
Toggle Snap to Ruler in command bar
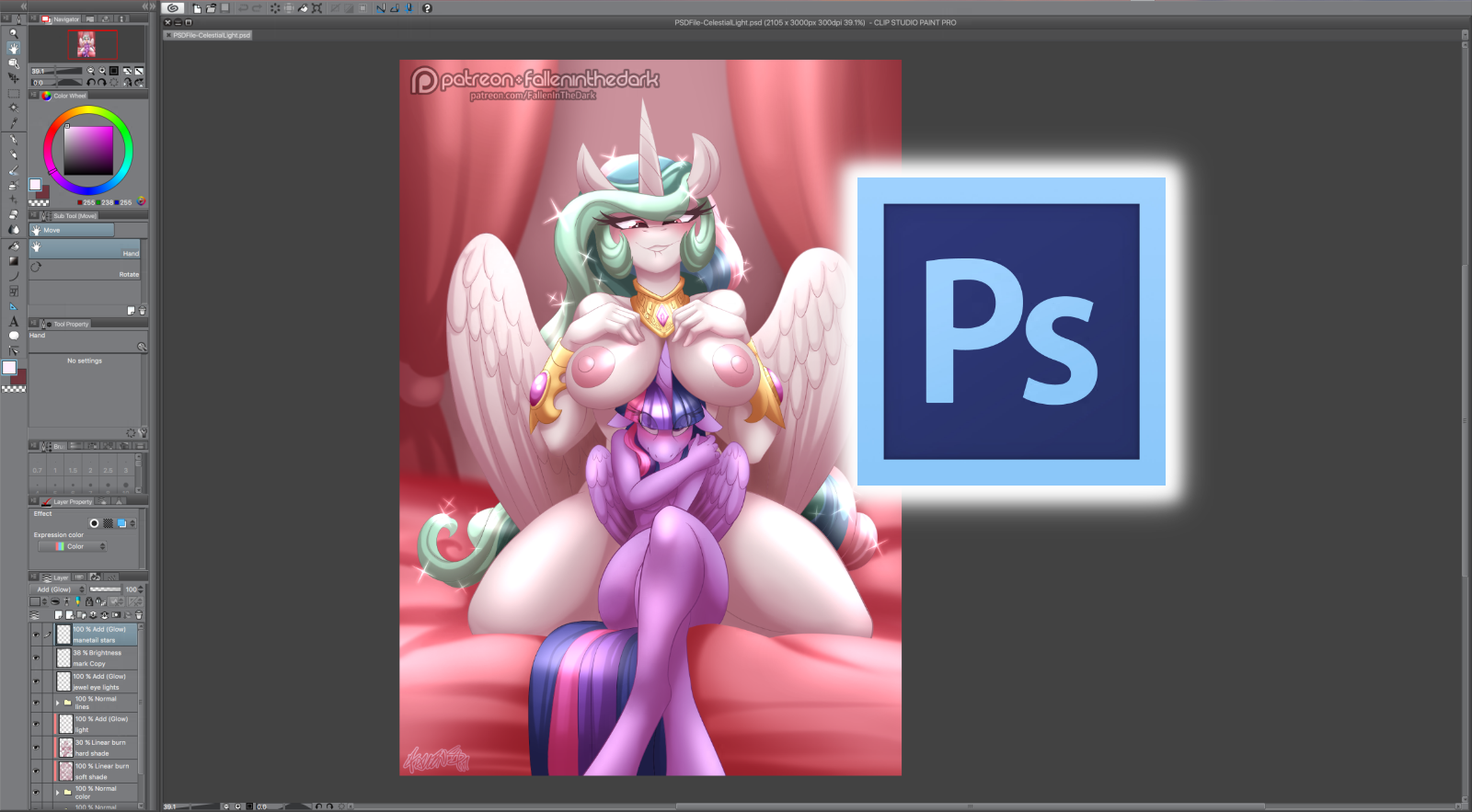pyautogui.click(x=381, y=8)
